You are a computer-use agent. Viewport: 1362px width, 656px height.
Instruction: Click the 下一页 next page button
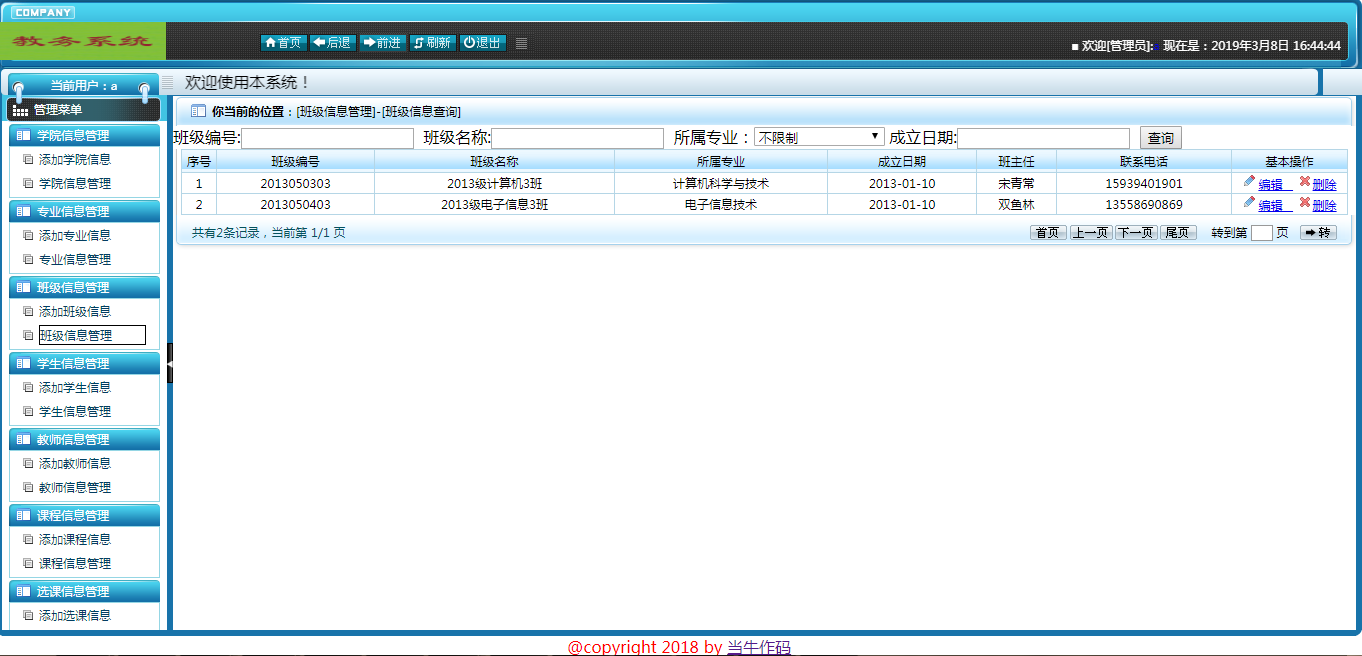(1136, 232)
